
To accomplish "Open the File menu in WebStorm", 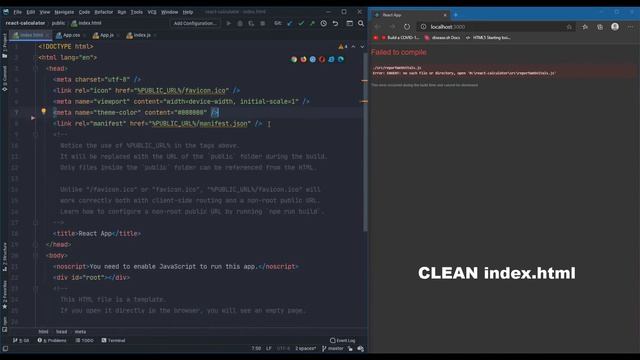I will [18, 12].
